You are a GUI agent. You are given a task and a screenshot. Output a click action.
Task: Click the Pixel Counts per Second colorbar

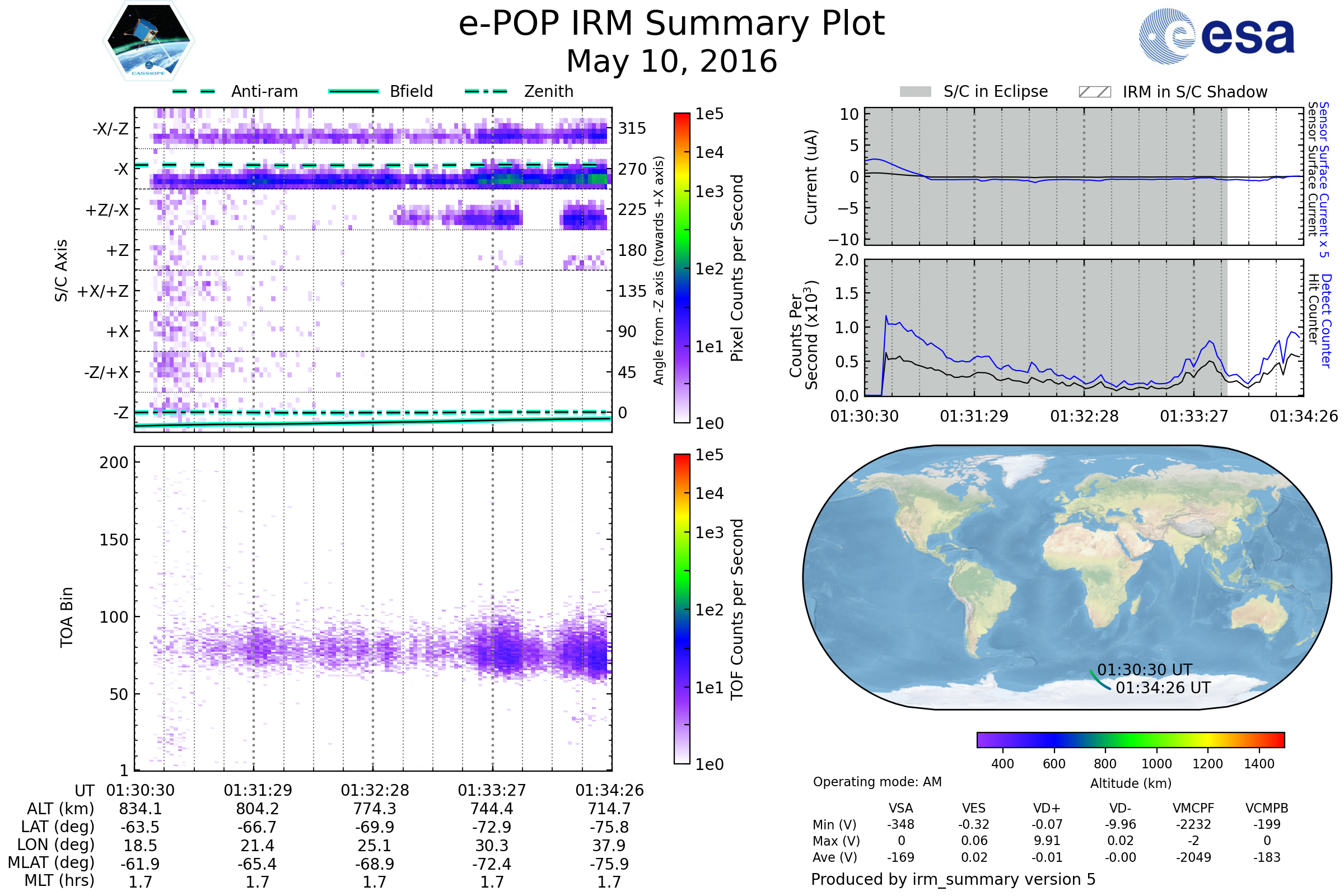pos(682,268)
